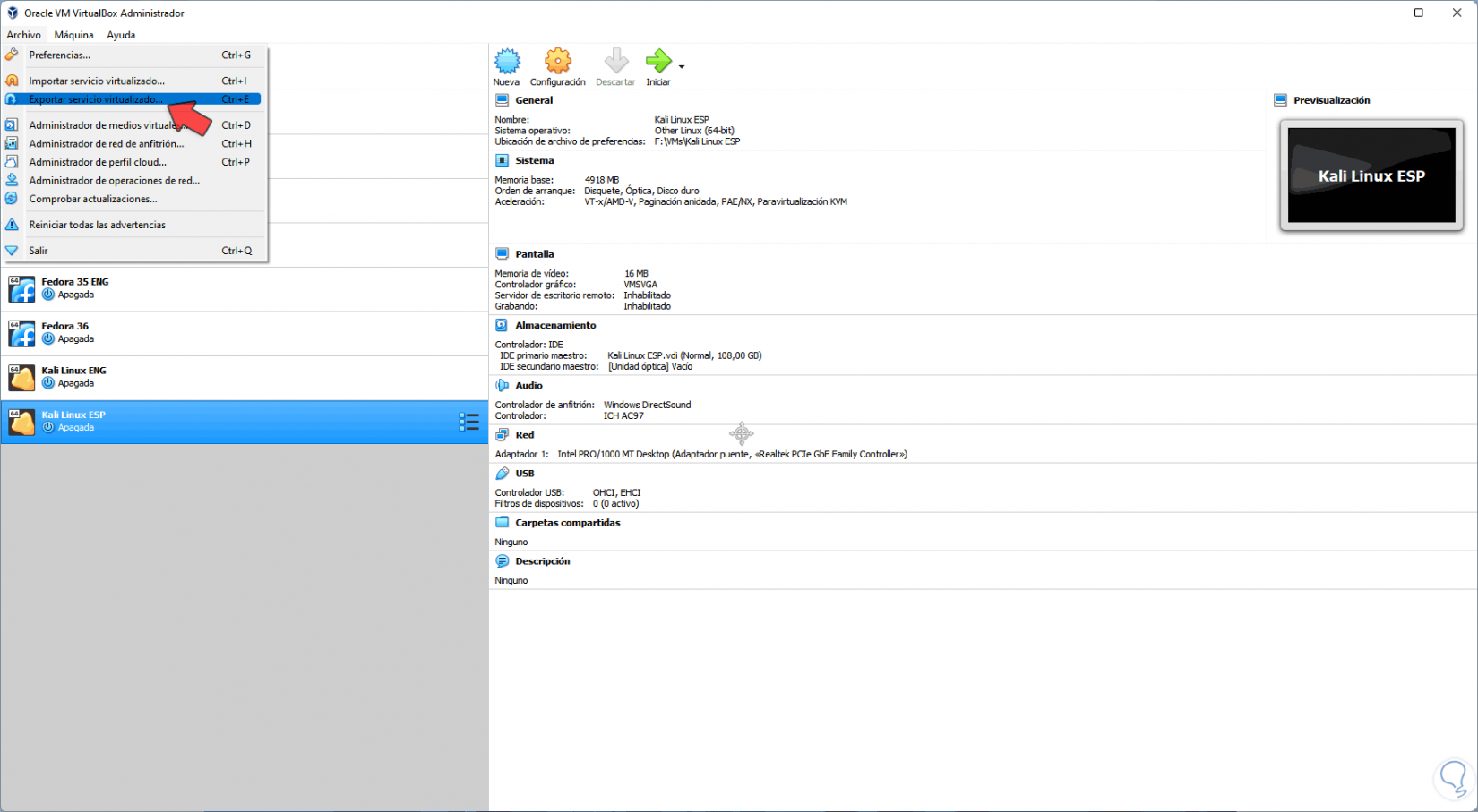Click the Kali Linux ESP.vdi disk entry

point(684,355)
